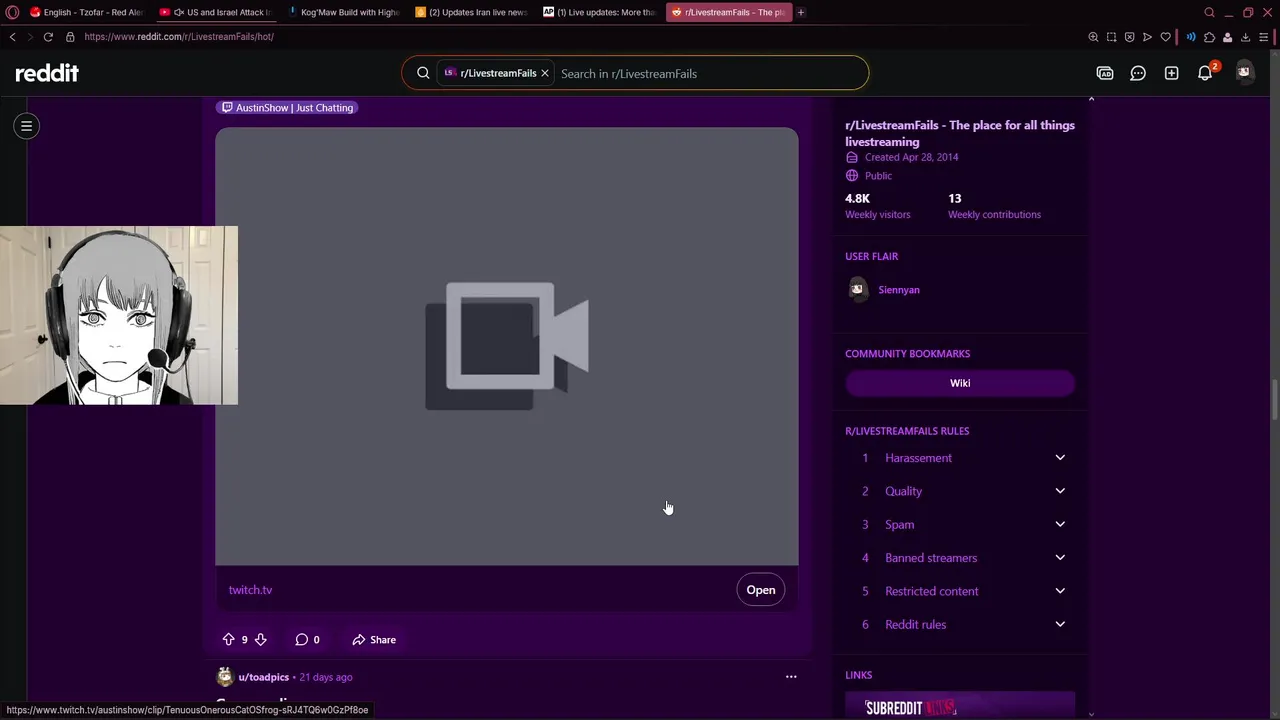Click the twitch.tv link under the video
Viewport: 1280px width, 720px height.
coord(250,590)
